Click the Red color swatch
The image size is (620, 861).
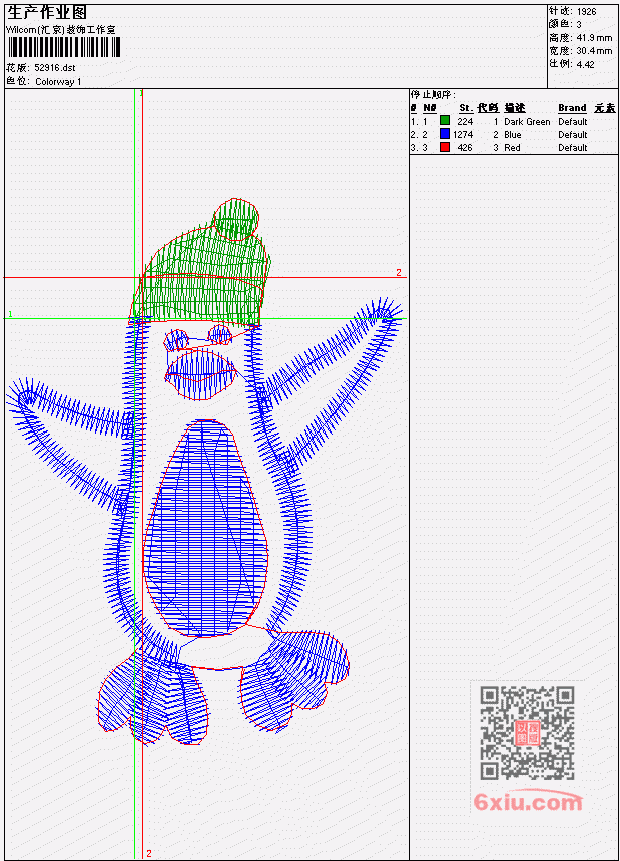coord(445,147)
